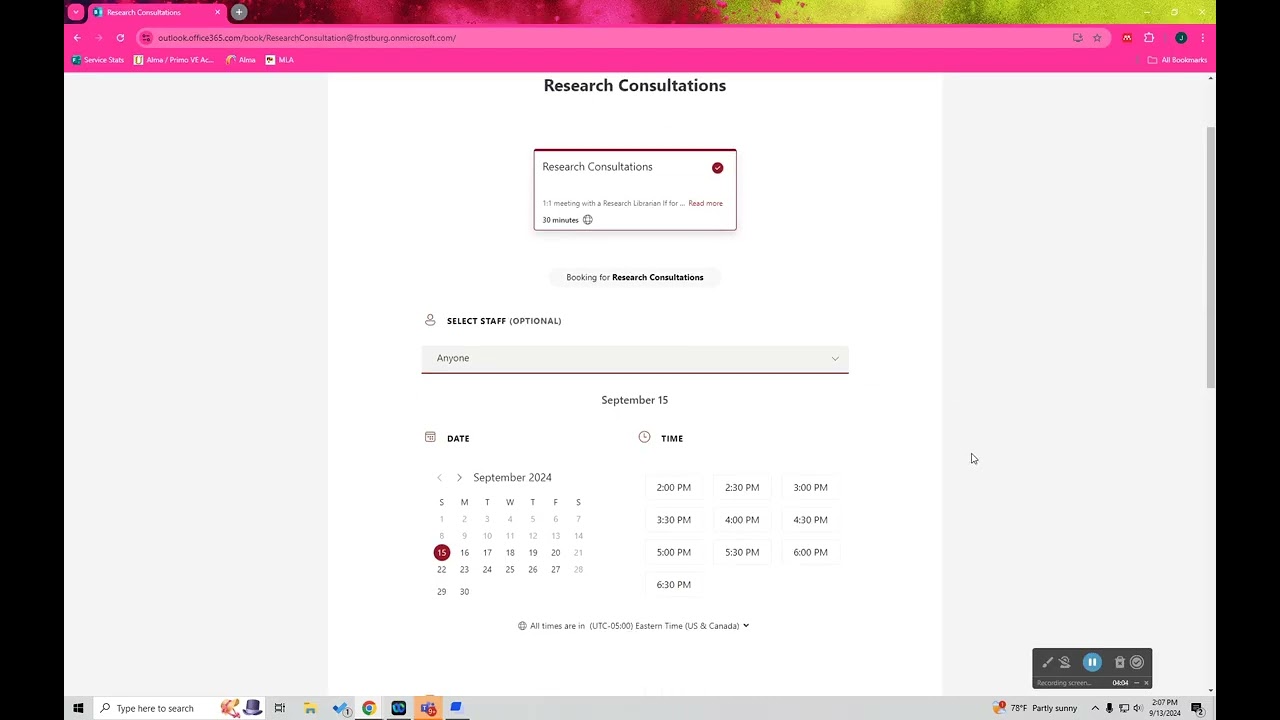Open the browser extensions puzzle icon

[1149, 38]
